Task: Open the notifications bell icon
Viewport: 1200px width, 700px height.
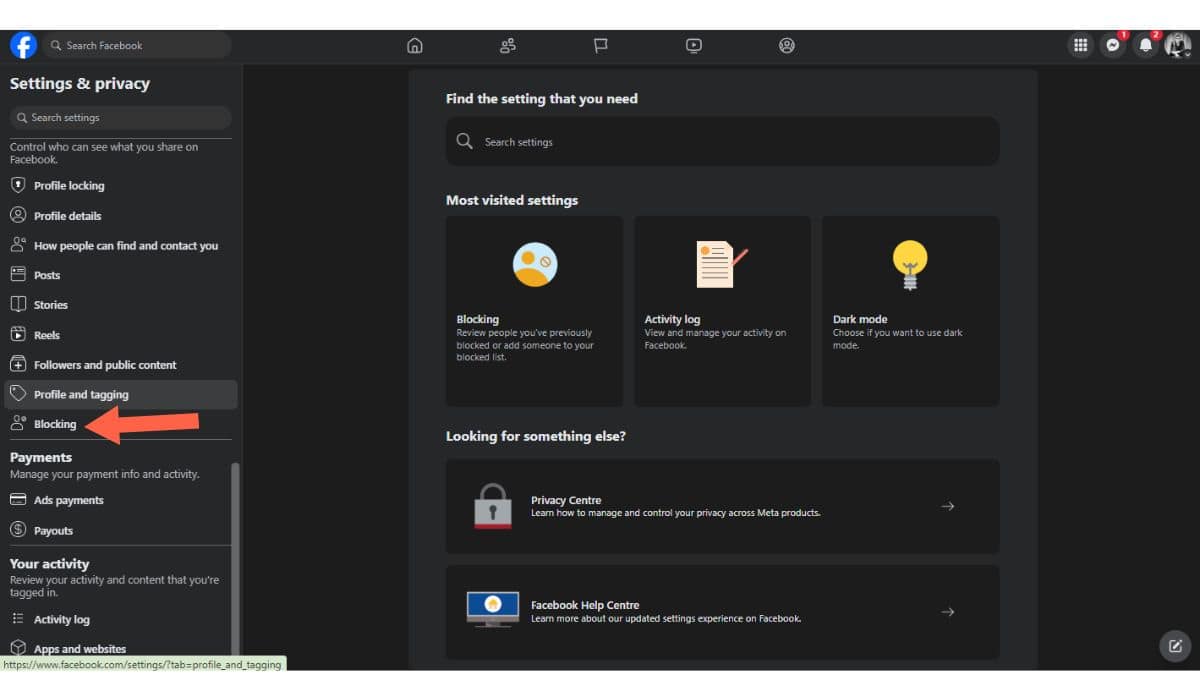Action: click(1146, 45)
